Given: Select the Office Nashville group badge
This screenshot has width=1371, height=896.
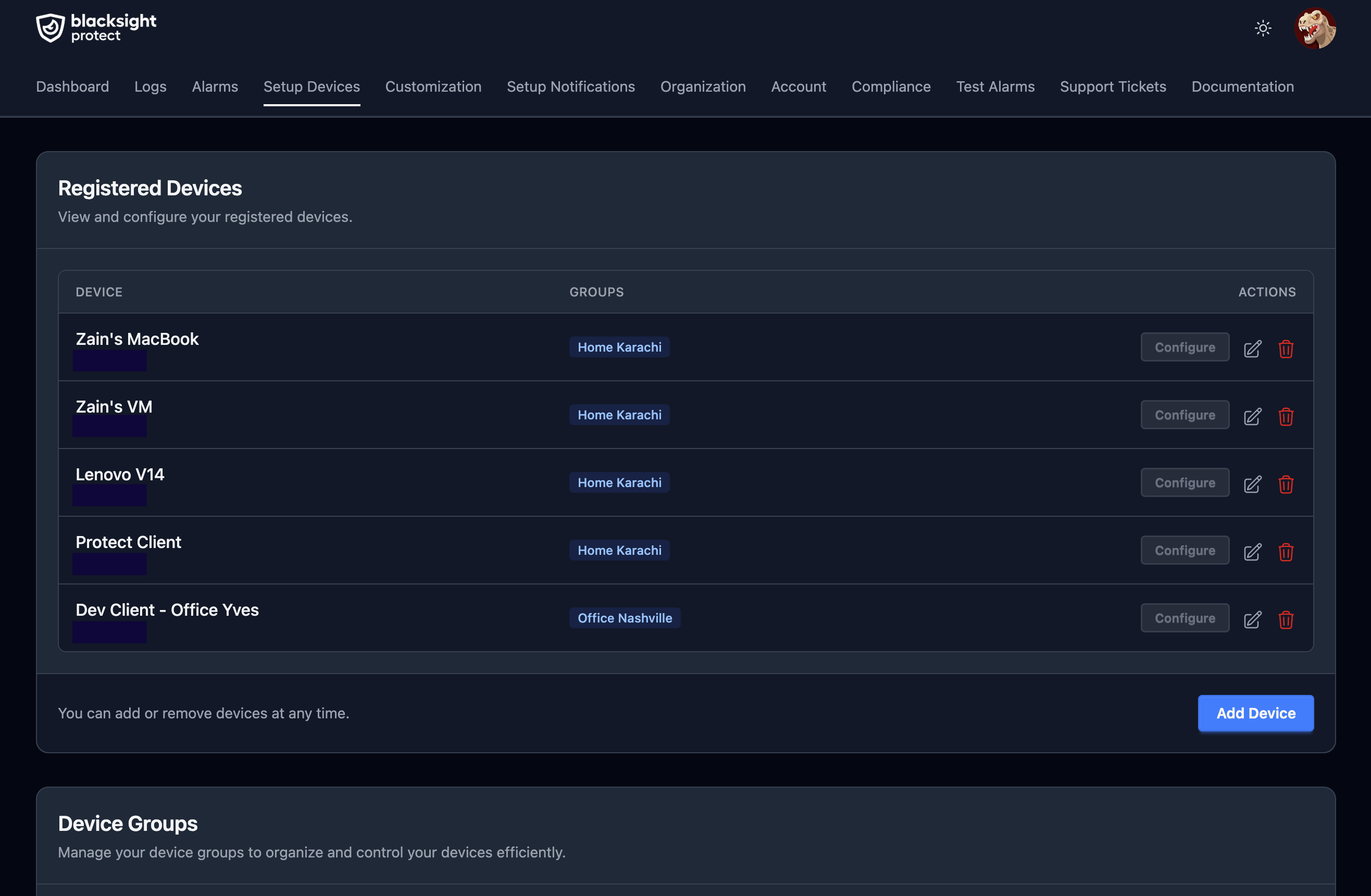Looking at the screenshot, I should pos(625,618).
